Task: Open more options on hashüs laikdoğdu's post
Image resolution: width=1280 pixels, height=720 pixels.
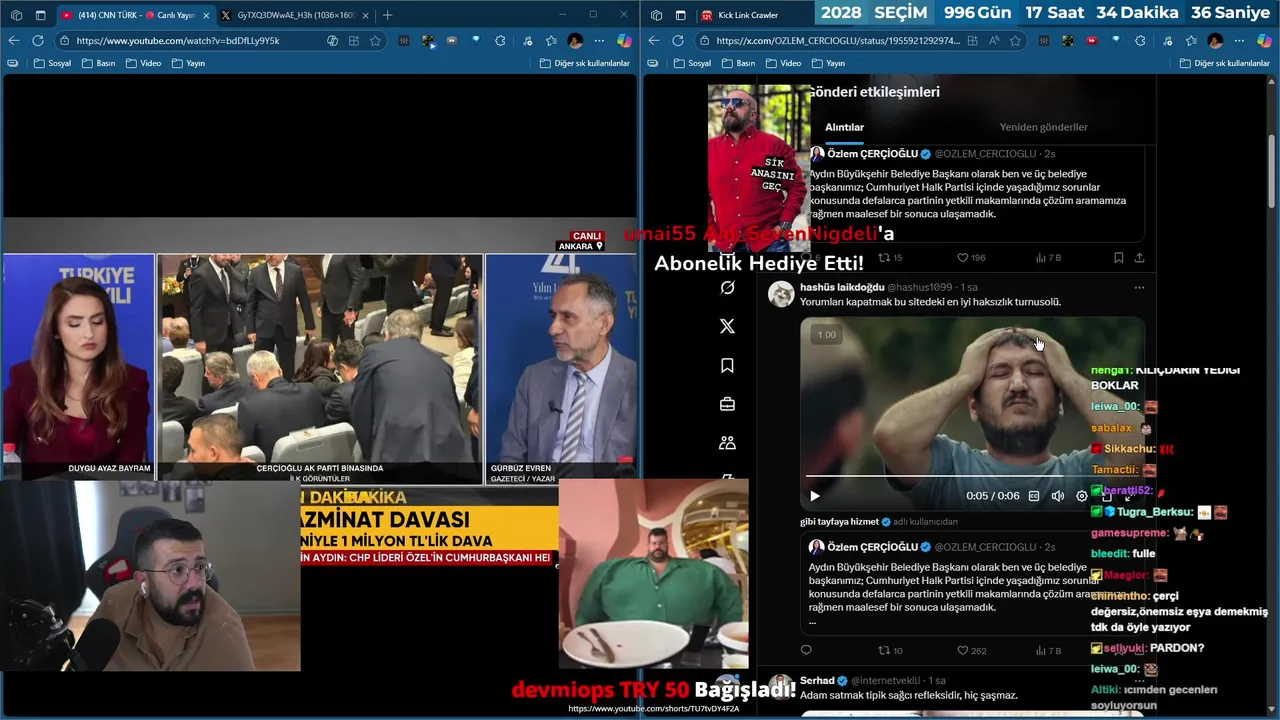Action: click(1139, 287)
